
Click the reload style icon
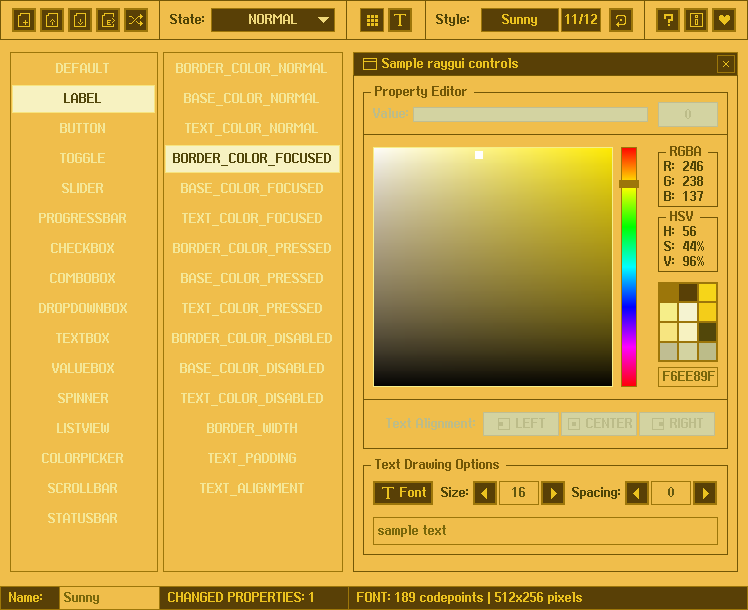(621, 20)
